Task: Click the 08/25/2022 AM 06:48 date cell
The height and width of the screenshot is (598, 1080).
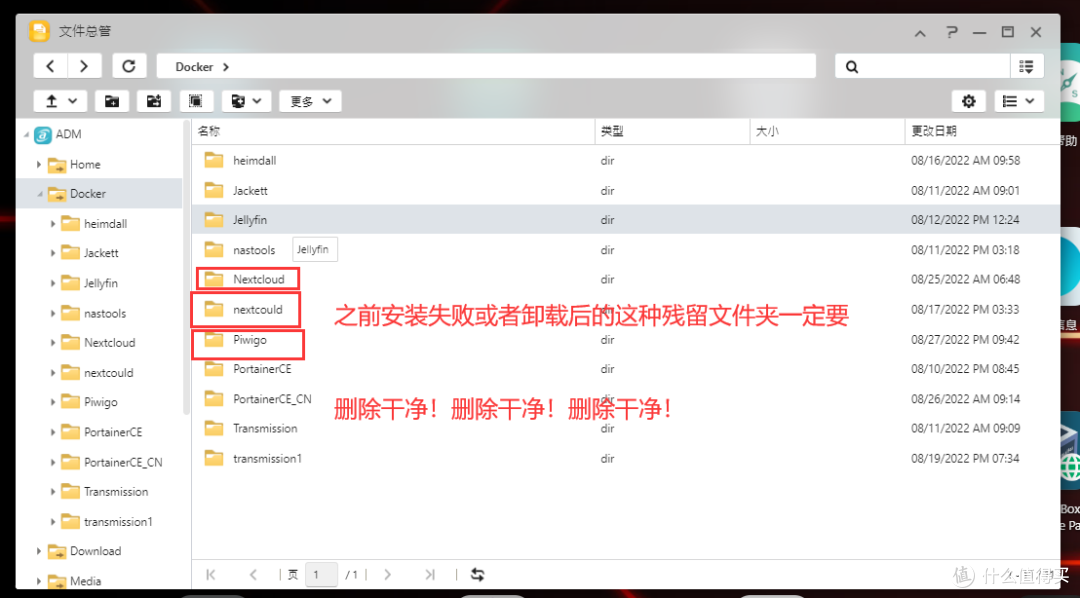Action: 966,279
